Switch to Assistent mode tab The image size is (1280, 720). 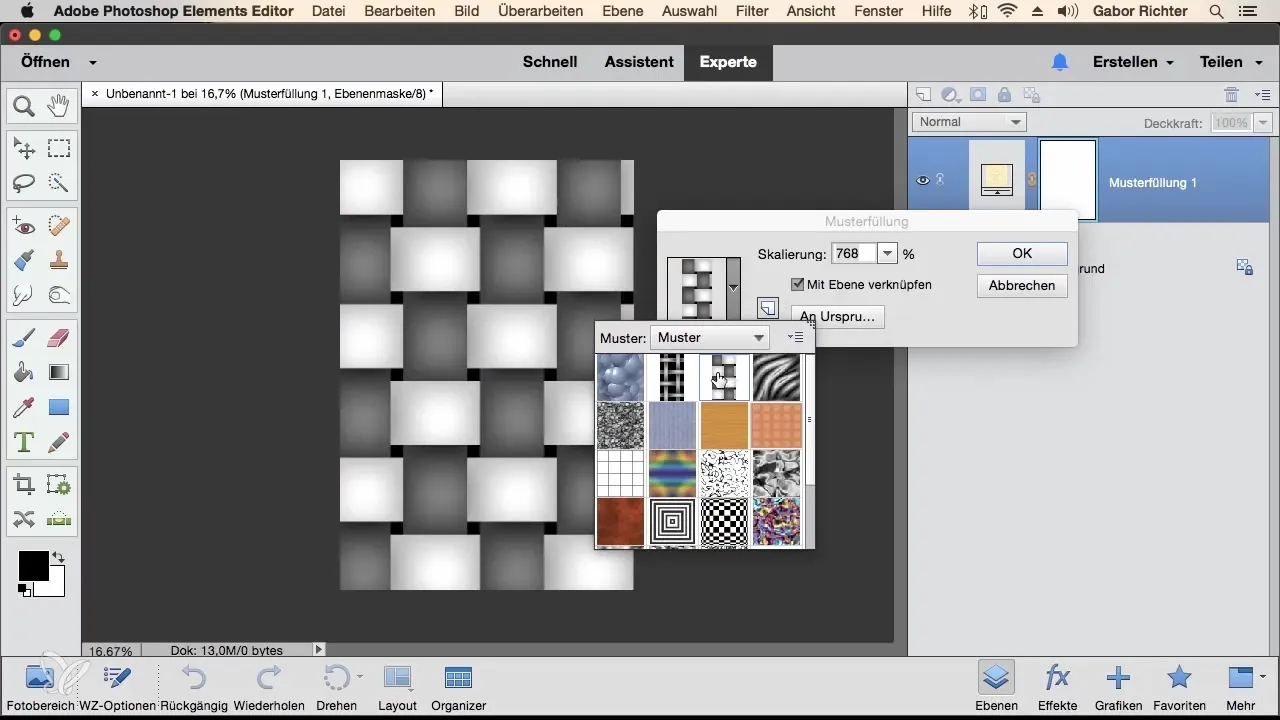(639, 62)
